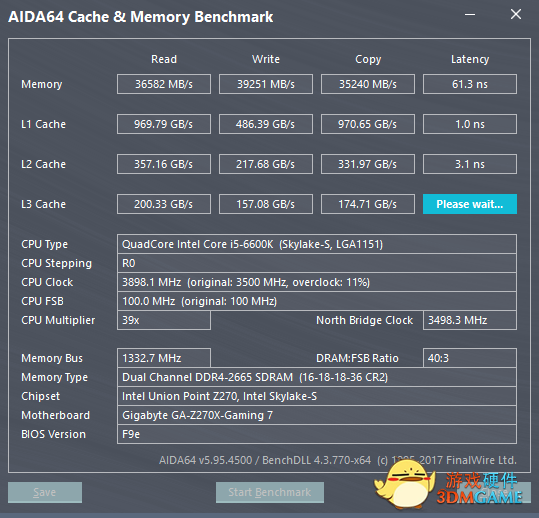Click L2 Cache Copy value 331.97 GB/s
The width and height of the screenshot is (539, 518).
tap(368, 164)
